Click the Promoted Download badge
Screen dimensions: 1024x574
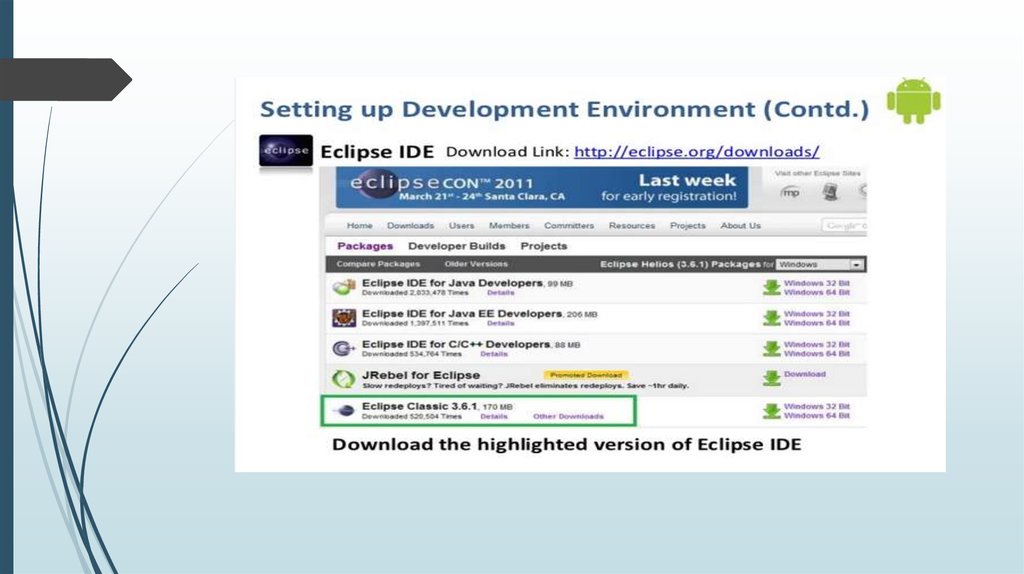tap(586, 375)
